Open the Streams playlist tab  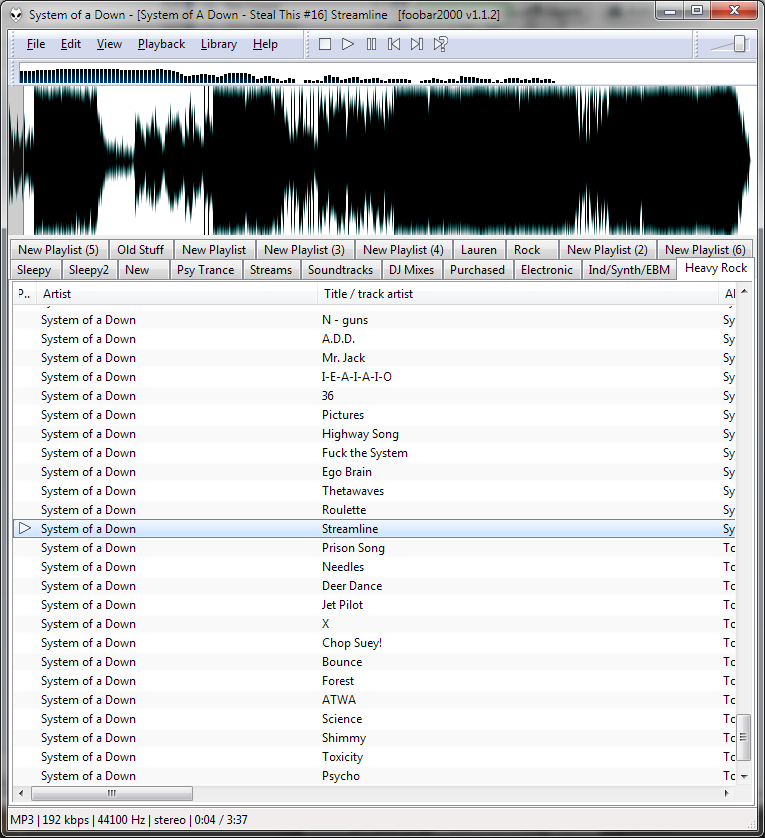[x=271, y=270]
